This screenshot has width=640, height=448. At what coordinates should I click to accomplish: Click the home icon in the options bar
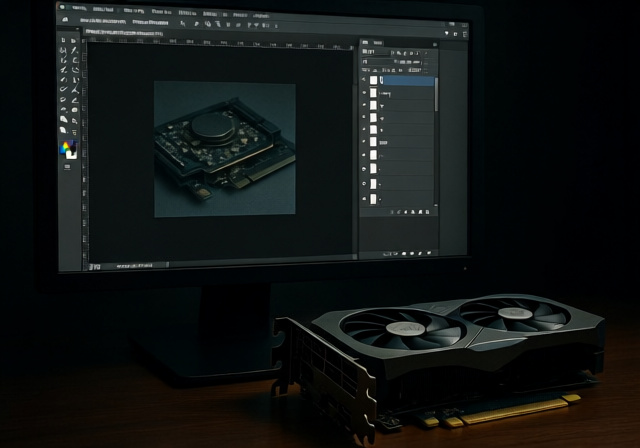[x=65, y=19]
